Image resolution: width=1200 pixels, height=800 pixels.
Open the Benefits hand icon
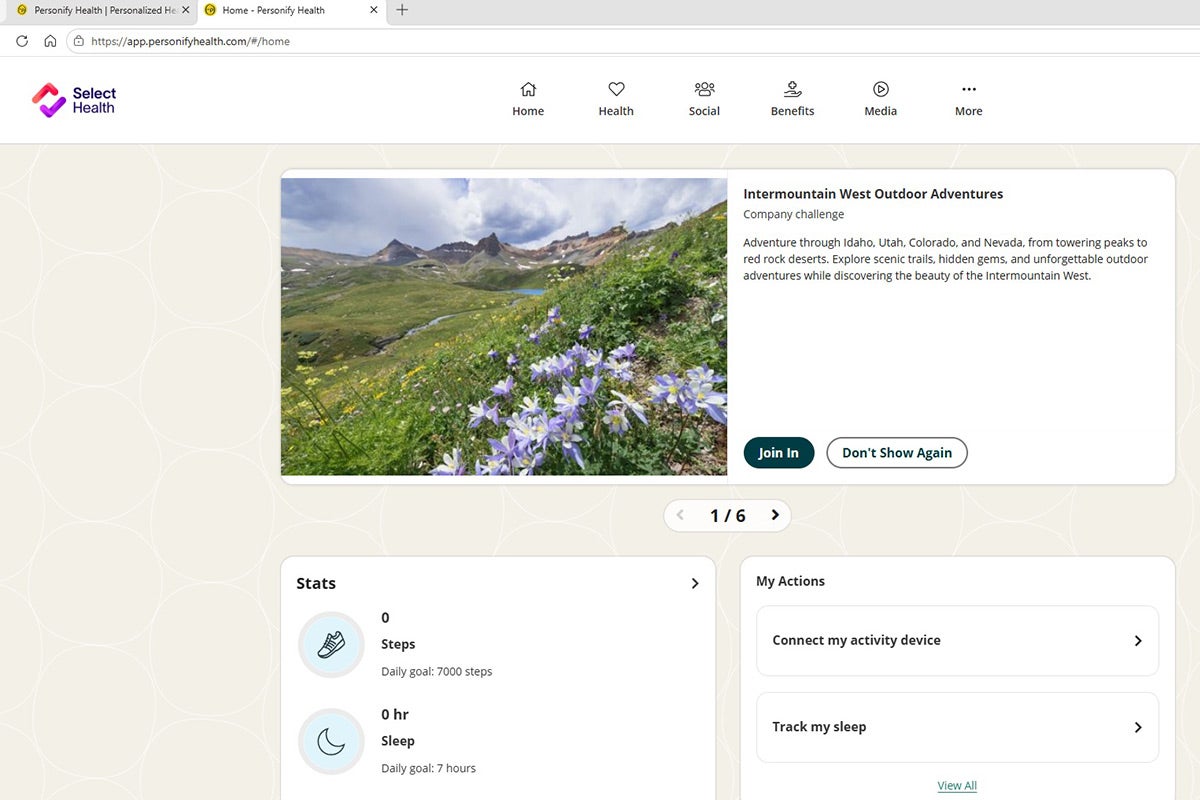click(x=792, y=89)
